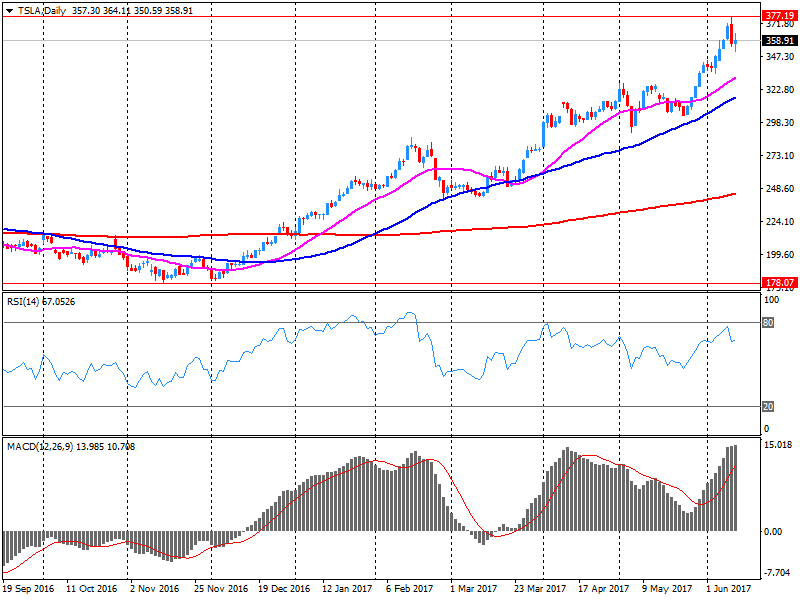
Task: Select the 17 Apr 2017 date label
Action: [x=604, y=588]
